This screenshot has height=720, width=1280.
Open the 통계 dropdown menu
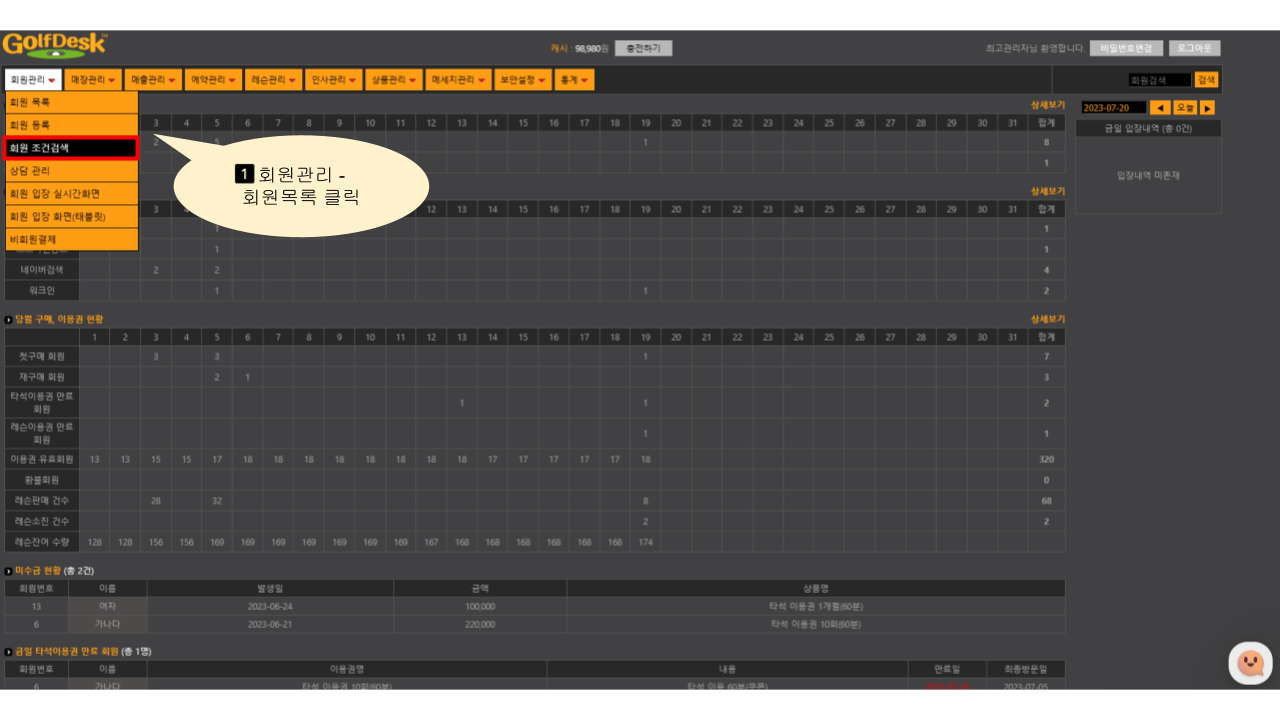(x=573, y=80)
